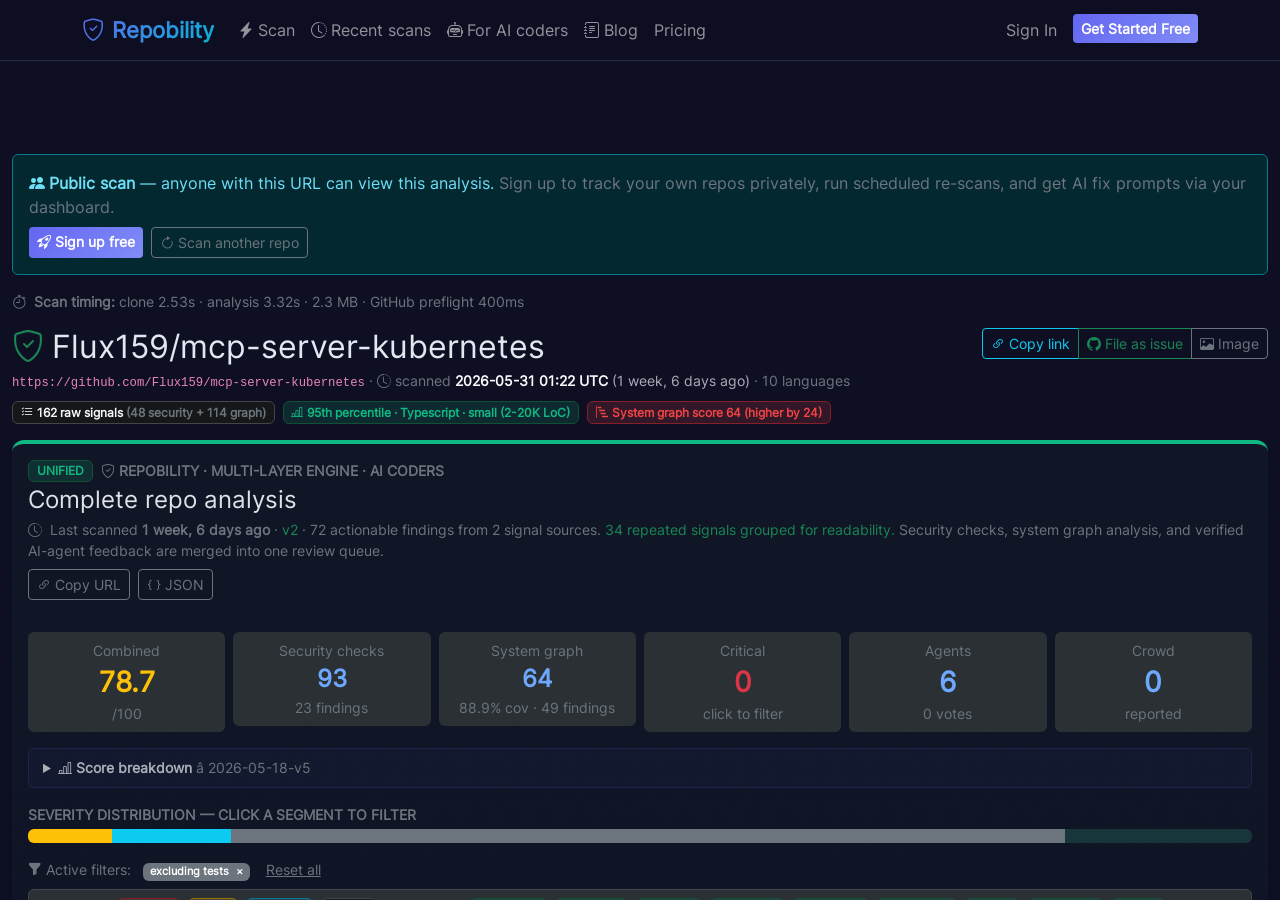Go to Recent scans

pyautogui.click(x=371, y=30)
